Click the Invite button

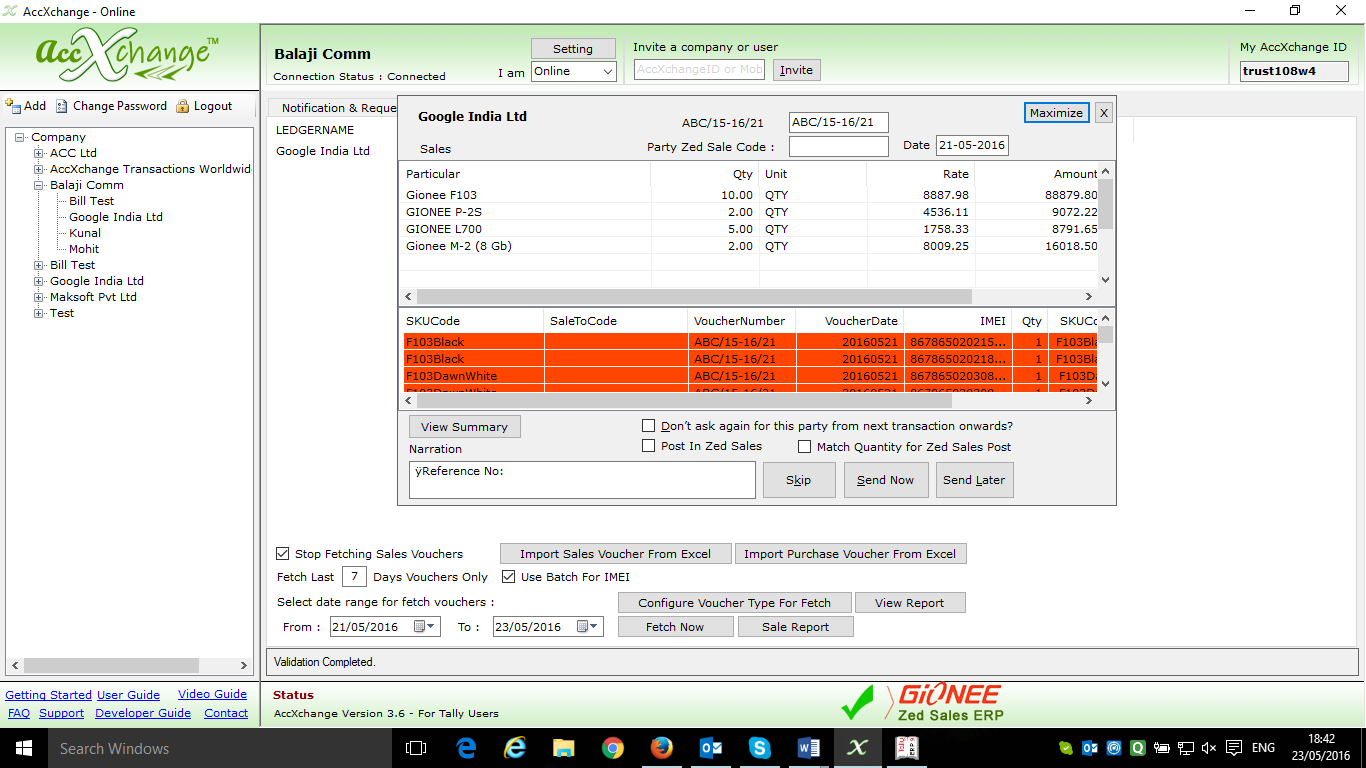pos(796,70)
